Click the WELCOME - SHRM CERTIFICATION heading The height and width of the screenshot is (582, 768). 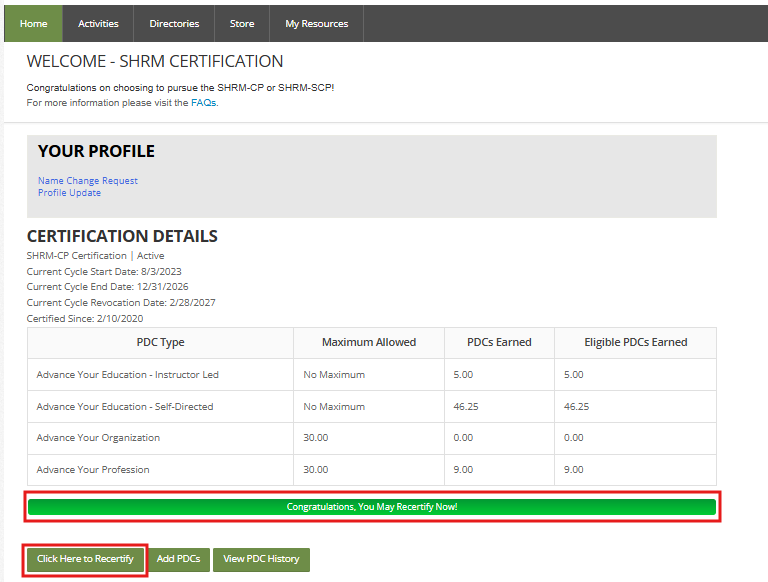155,61
